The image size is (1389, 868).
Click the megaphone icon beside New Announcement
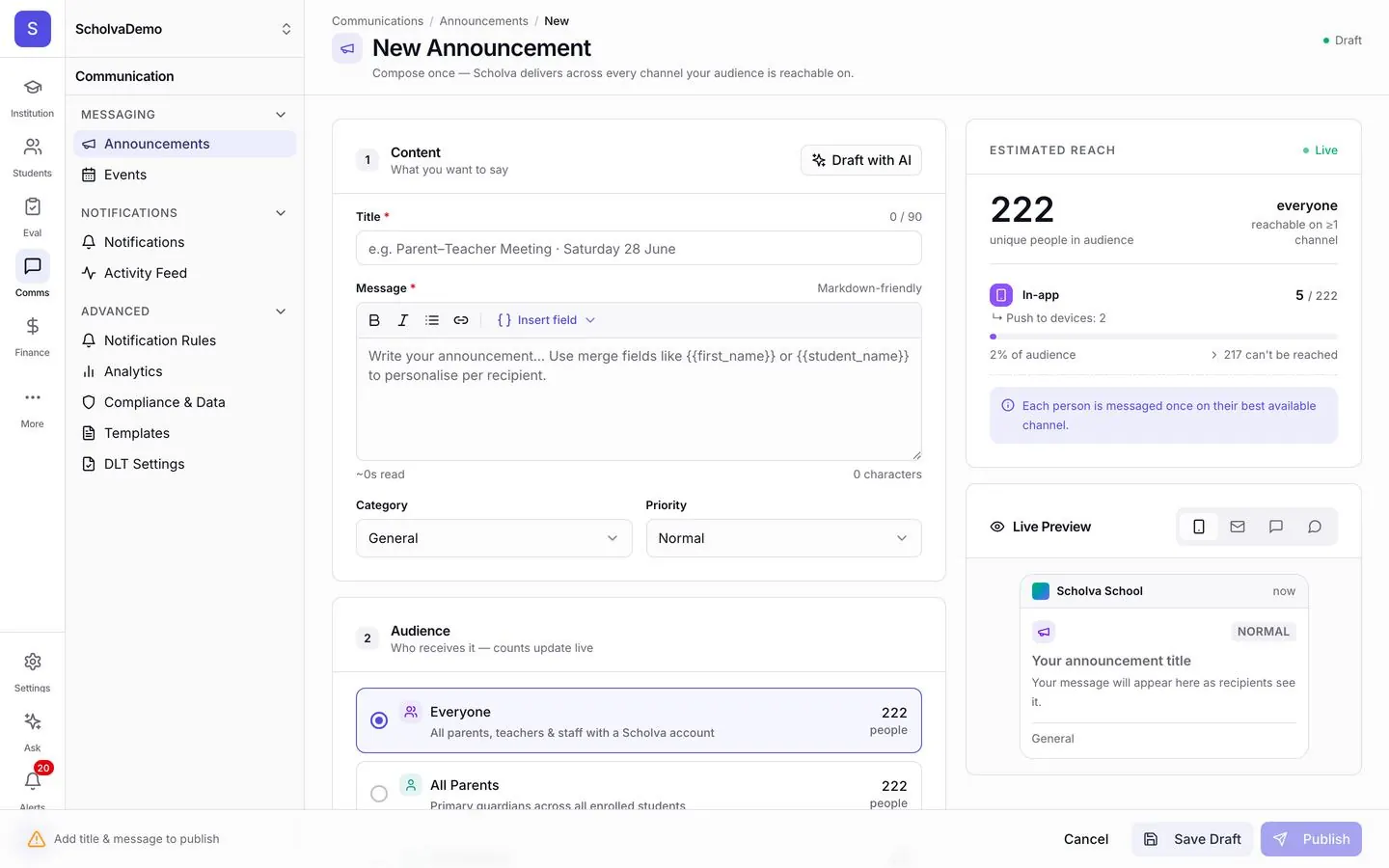(x=347, y=48)
